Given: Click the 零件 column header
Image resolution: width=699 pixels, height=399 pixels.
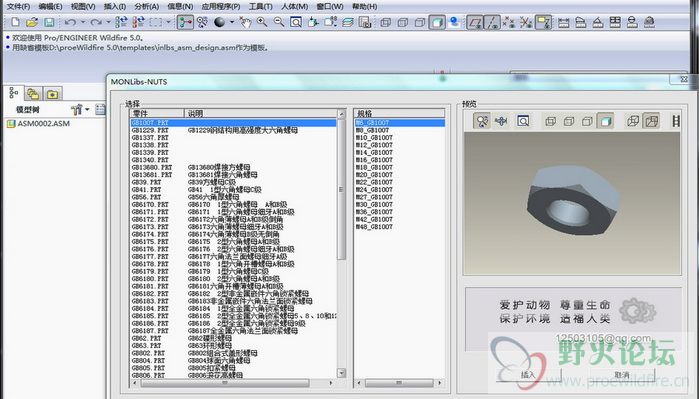Looking at the screenshot, I should coord(157,113).
